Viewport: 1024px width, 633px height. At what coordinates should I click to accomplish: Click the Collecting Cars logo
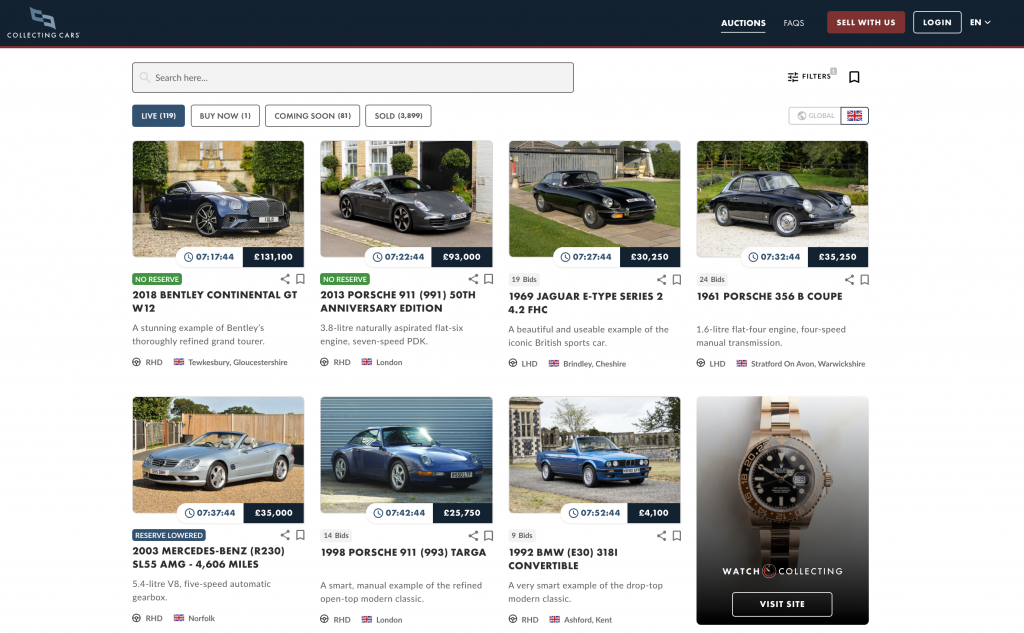[x=43, y=24]
